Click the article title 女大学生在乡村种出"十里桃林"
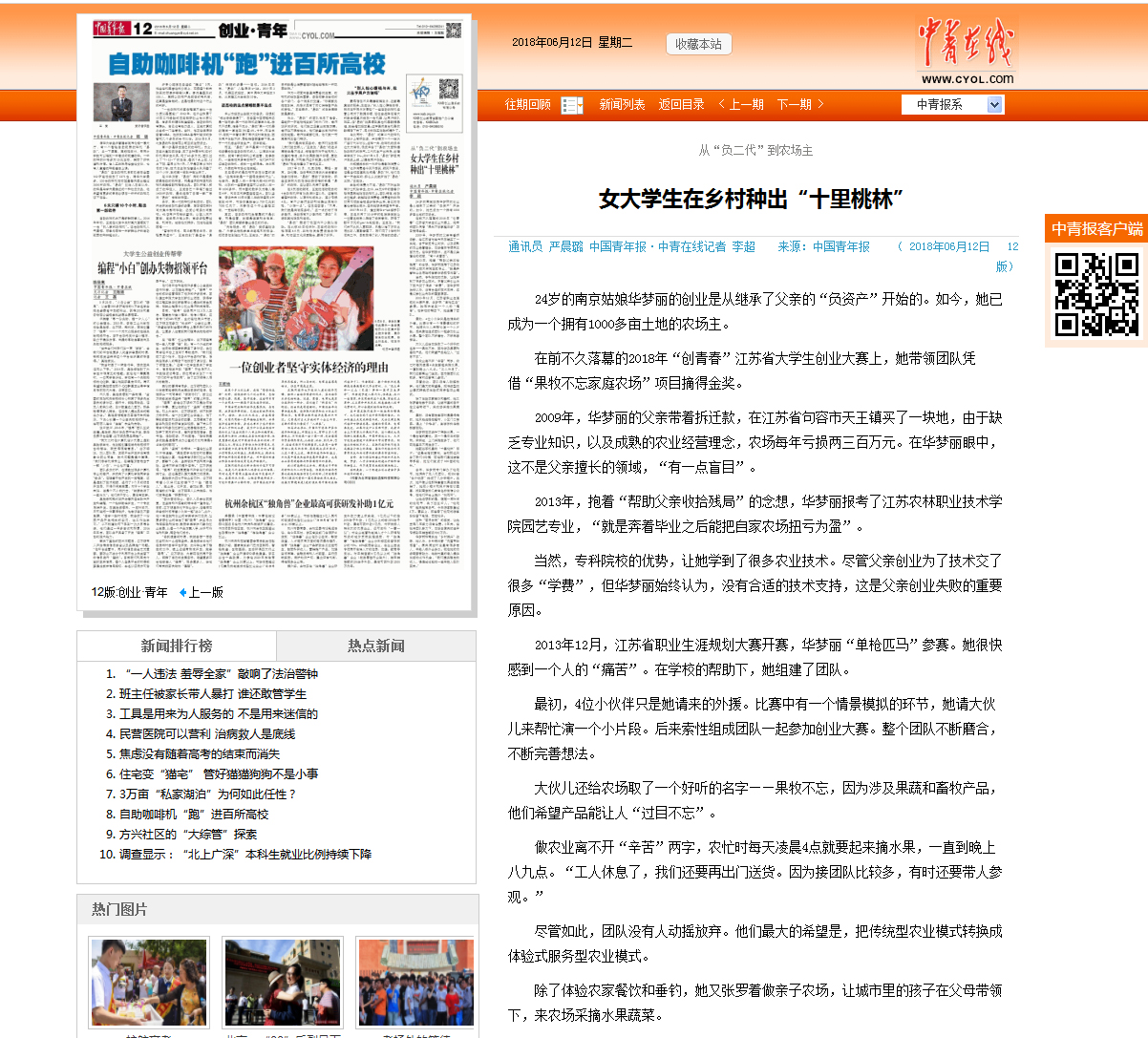1148x1038 pixels. pos(752,200)
